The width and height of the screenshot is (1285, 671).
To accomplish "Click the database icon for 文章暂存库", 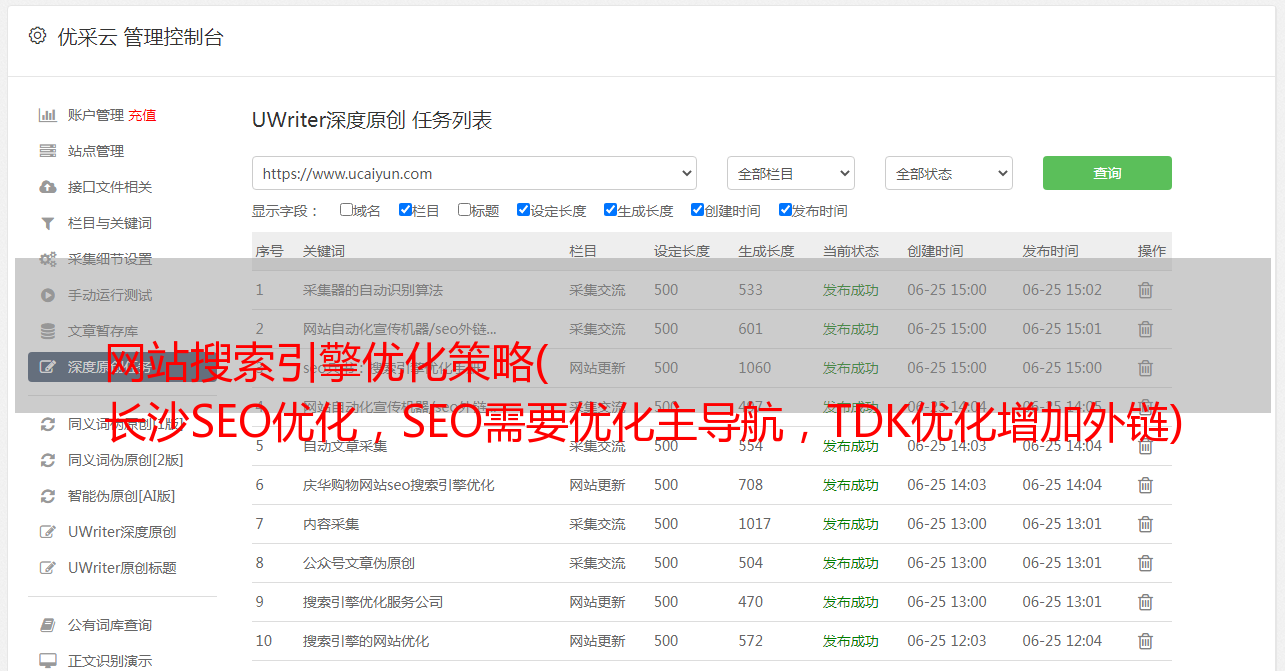I will coord(47,331).
